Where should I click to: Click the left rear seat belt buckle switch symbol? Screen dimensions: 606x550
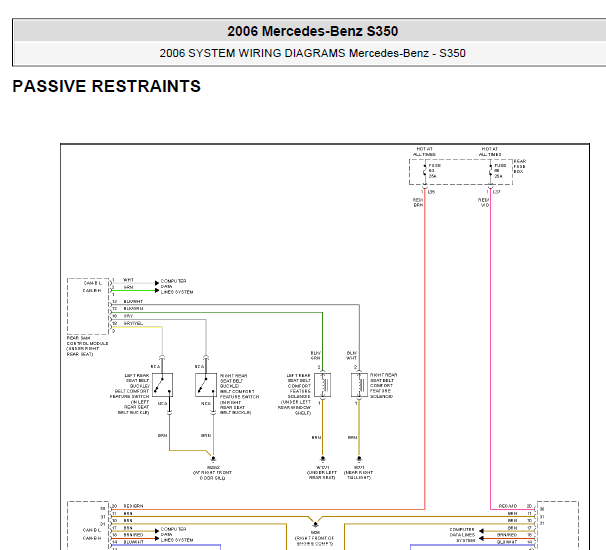pos(162,385)
